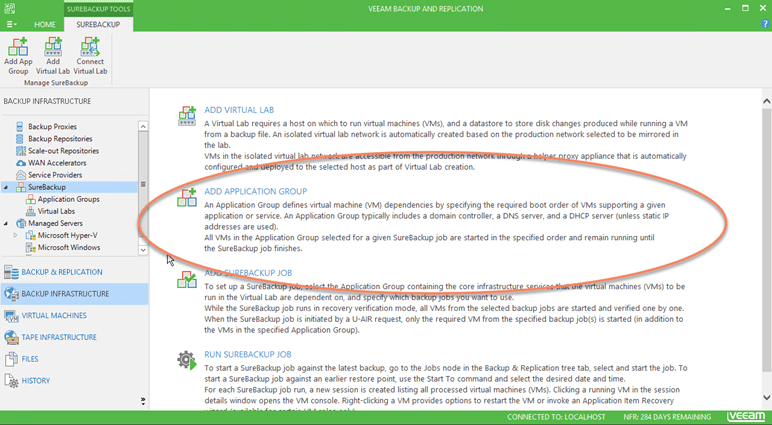Select Backup Repositories in the tree
The image size is (772, 425).
(x=60, y=139)
